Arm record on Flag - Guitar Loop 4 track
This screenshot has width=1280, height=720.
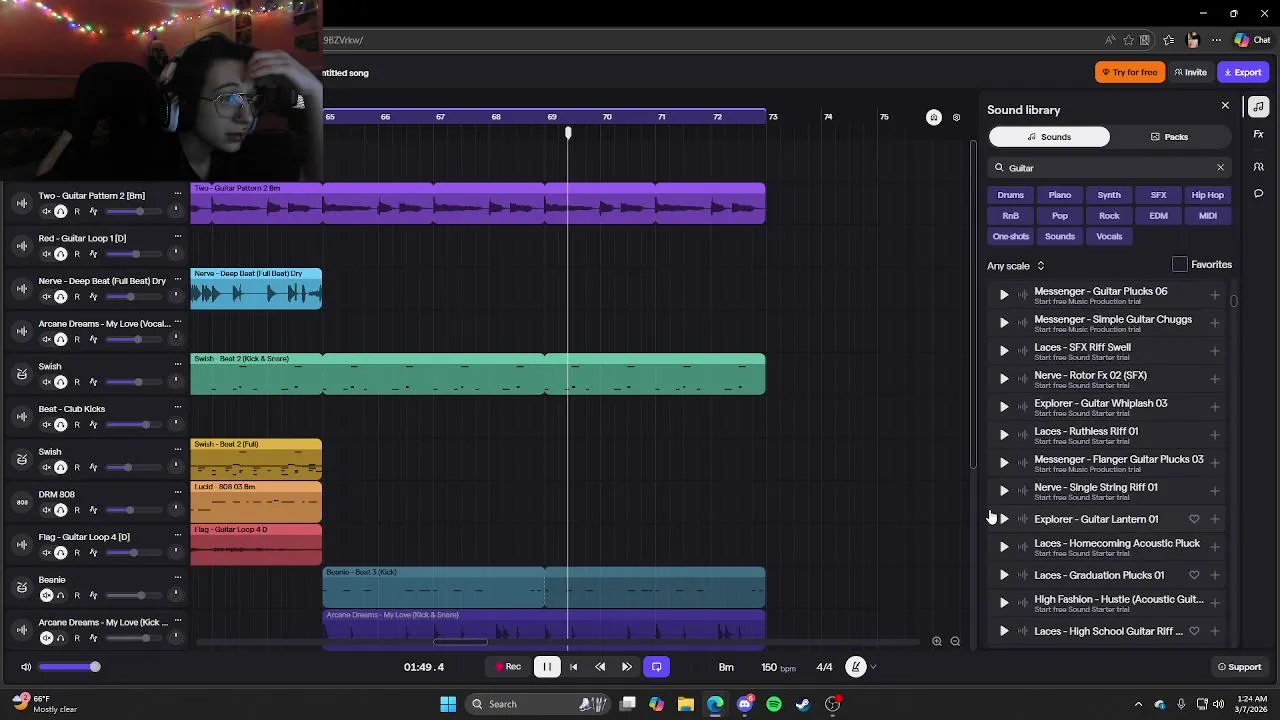pyautogui.click(x=77, y=552)
